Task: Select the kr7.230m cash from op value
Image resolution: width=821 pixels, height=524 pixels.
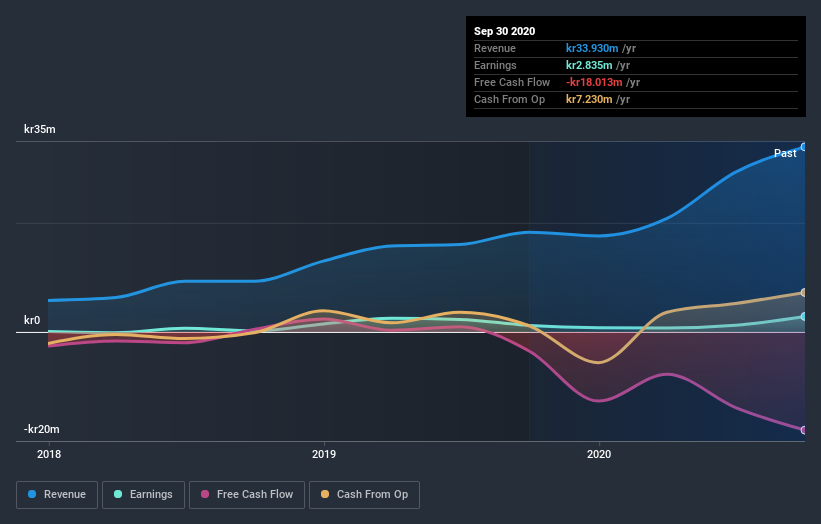Action: coord(589,99)
